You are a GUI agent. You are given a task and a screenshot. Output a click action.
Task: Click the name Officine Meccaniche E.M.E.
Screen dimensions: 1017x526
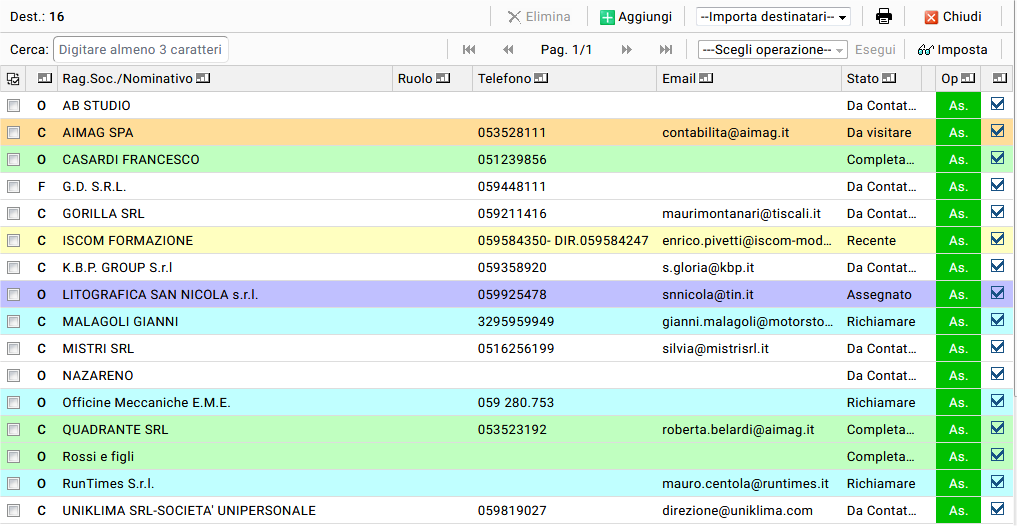click(x=147, y=403)
